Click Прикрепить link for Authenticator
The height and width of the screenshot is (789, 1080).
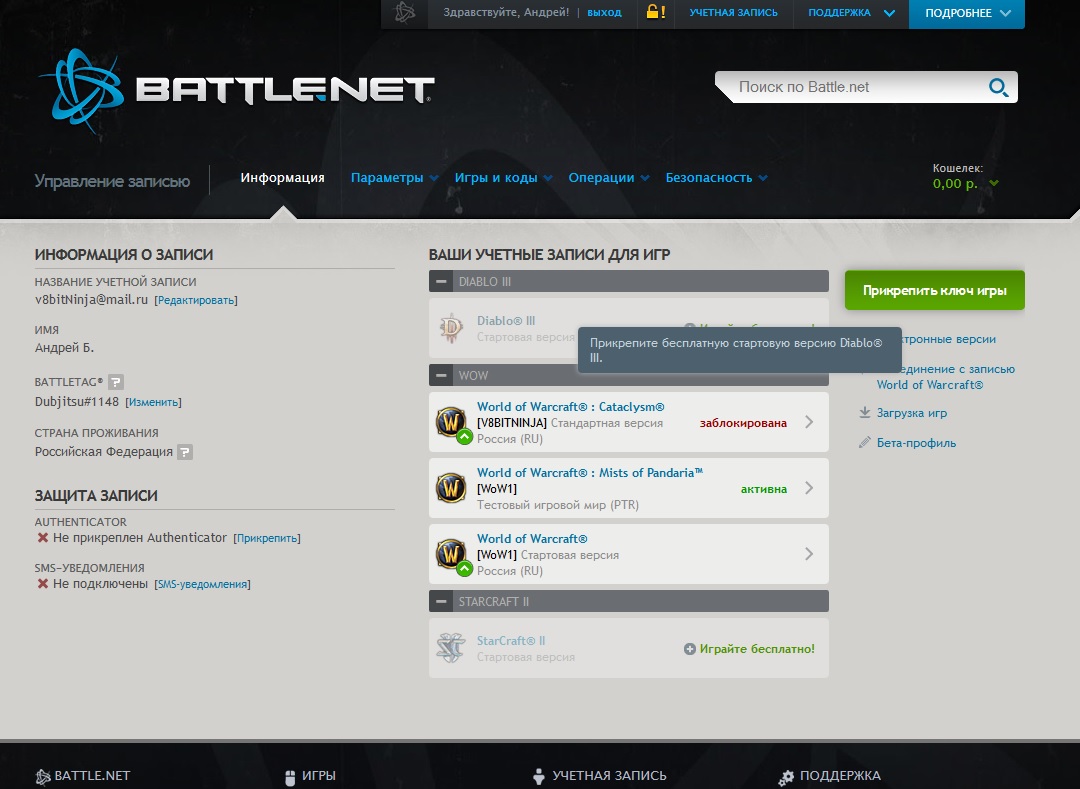(267, 538)
